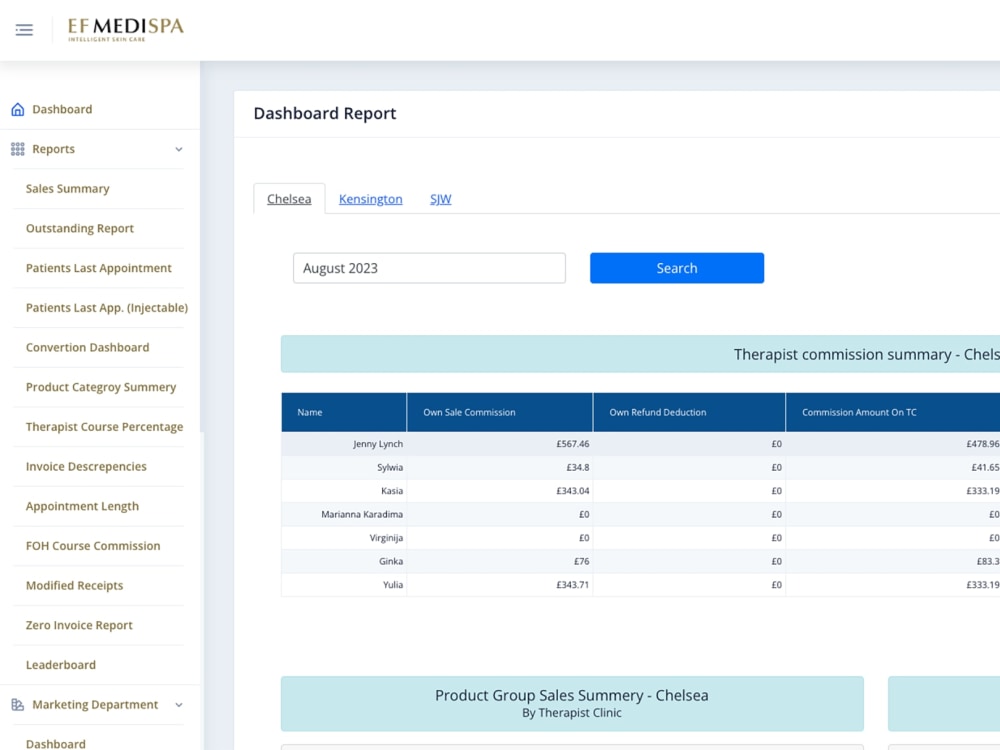Collapse the Reports section chevron
The width and height of the screenshot is (1000, 750).
point(179,149)
